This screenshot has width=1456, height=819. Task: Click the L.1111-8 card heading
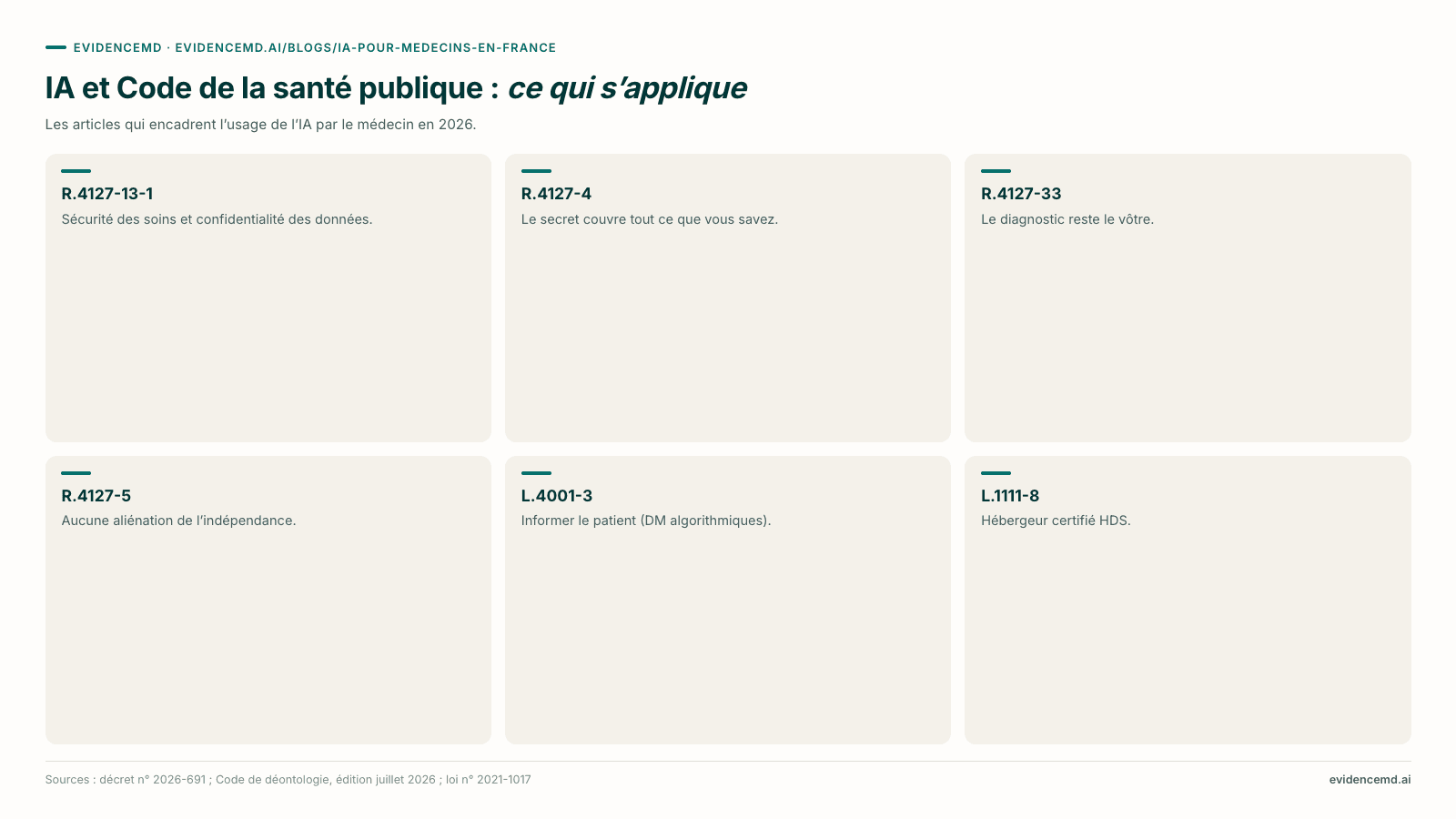click(1010, 495)
